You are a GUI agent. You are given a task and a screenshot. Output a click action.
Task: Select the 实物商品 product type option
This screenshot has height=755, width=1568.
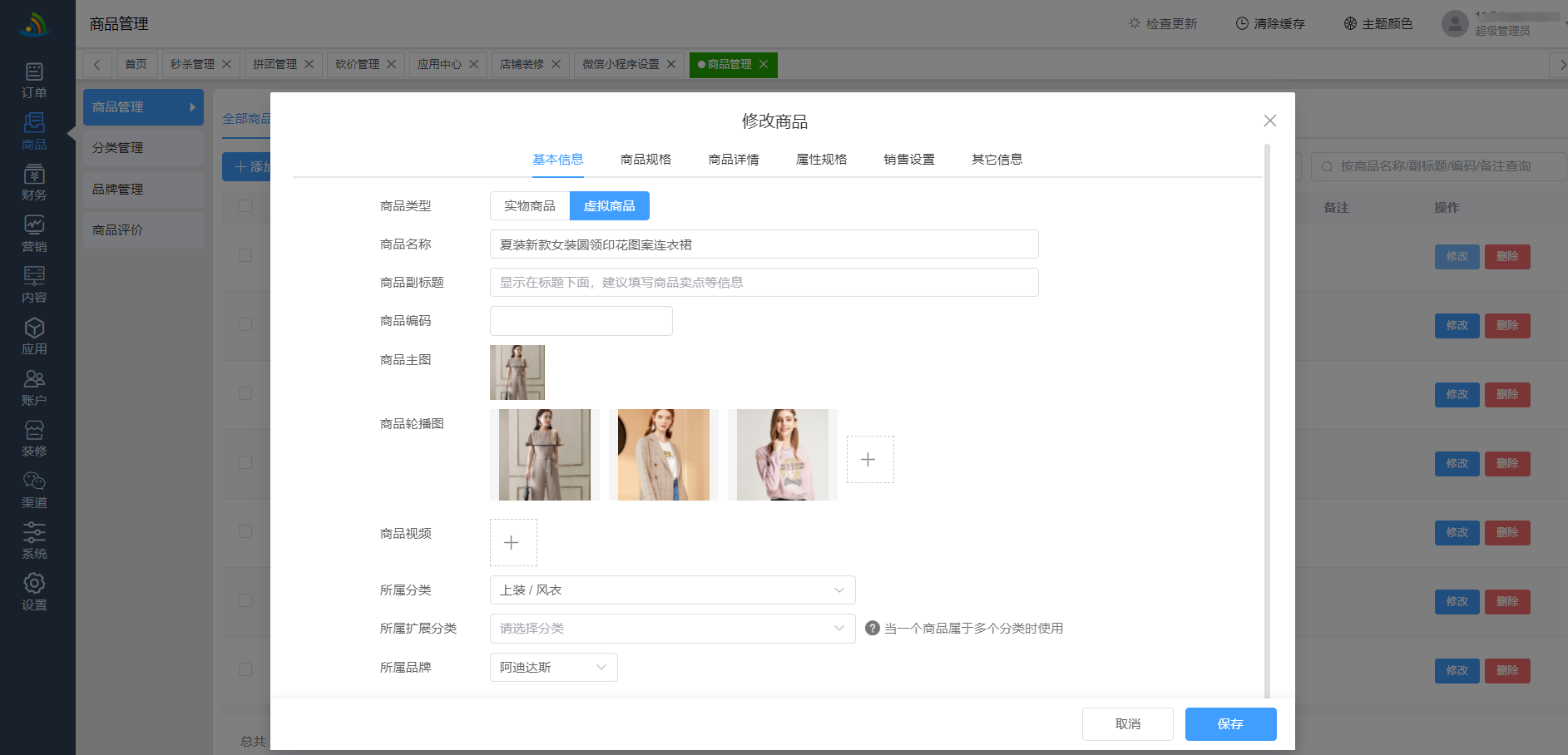[x=529, y=206]
